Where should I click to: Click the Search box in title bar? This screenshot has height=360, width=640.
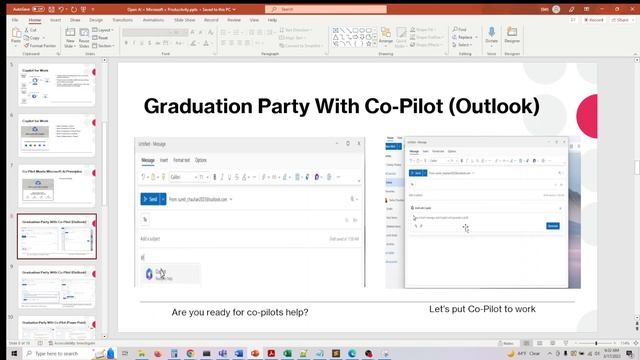(x=326, y=9)
